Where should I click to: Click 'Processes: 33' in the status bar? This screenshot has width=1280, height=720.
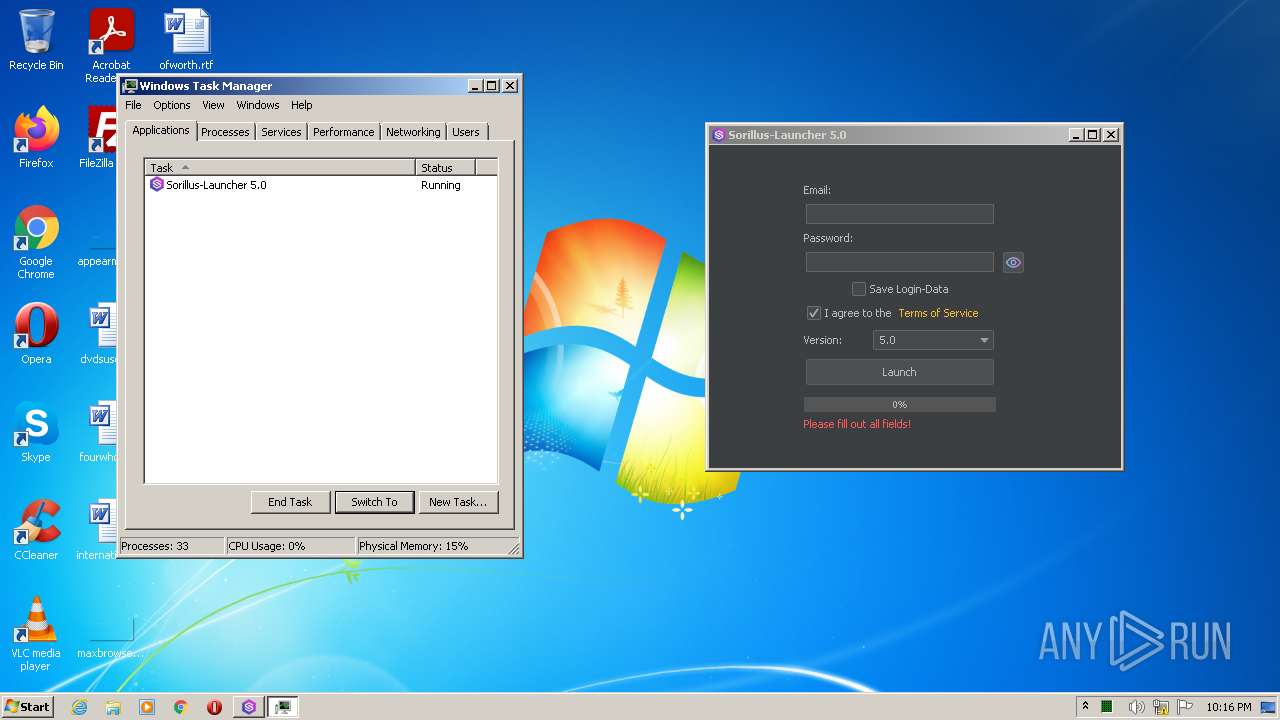[x=171, y=546]
